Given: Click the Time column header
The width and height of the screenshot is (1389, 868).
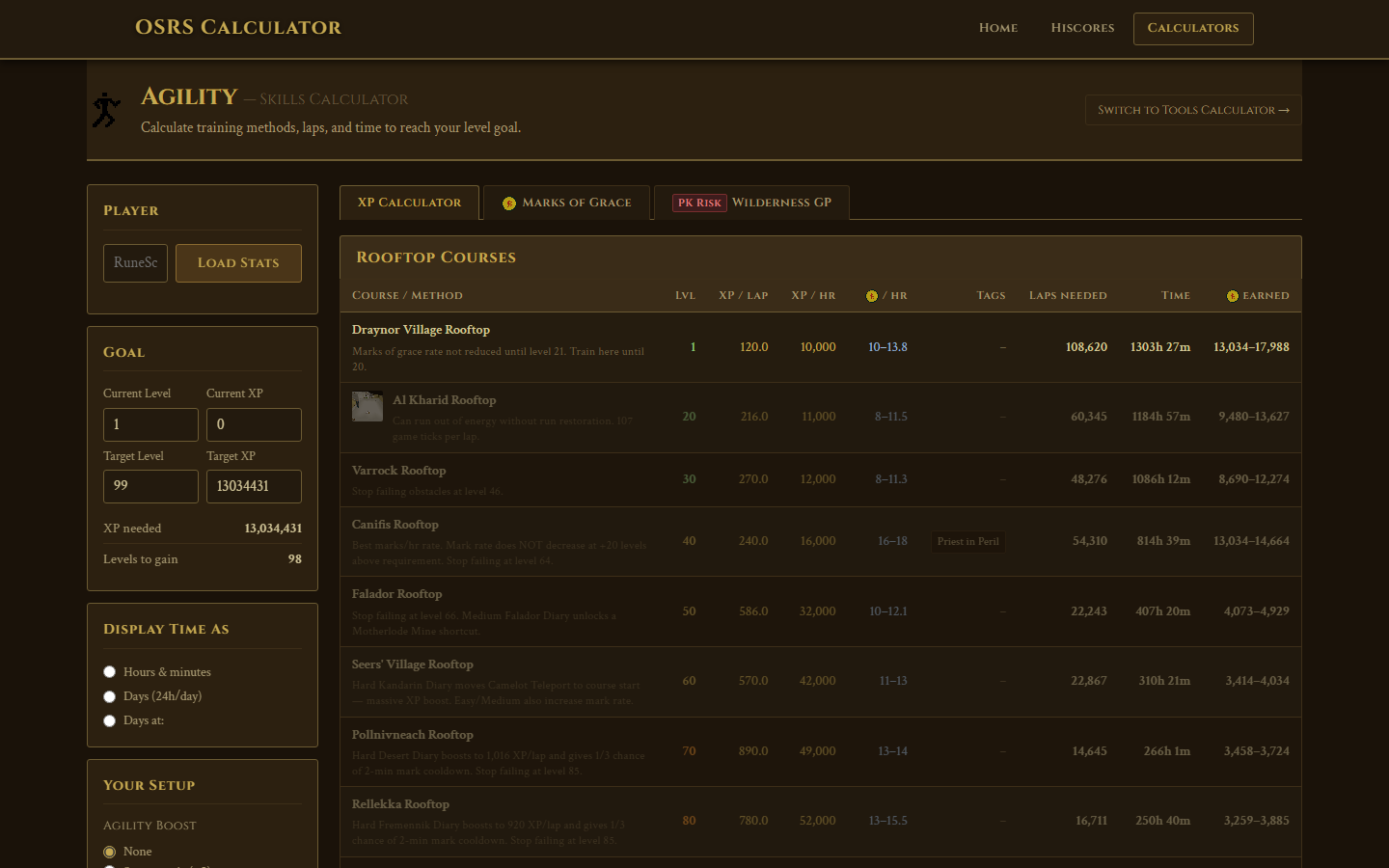Looking at the screenshot, I should click(x=1176, y=295).
